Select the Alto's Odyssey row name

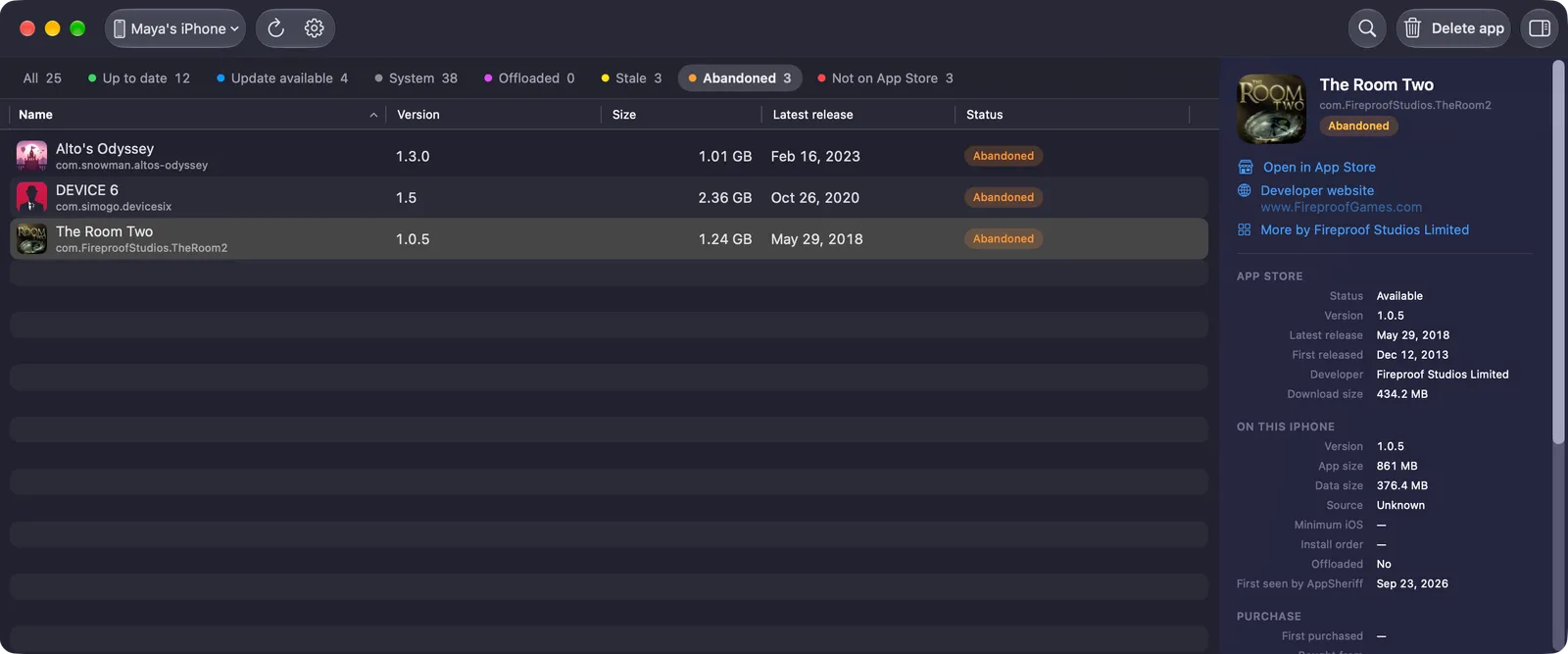click(105, 149)
